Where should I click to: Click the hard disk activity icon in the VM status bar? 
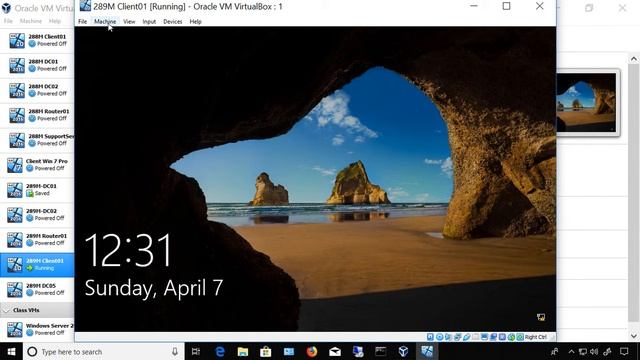(x=430, y=337)
